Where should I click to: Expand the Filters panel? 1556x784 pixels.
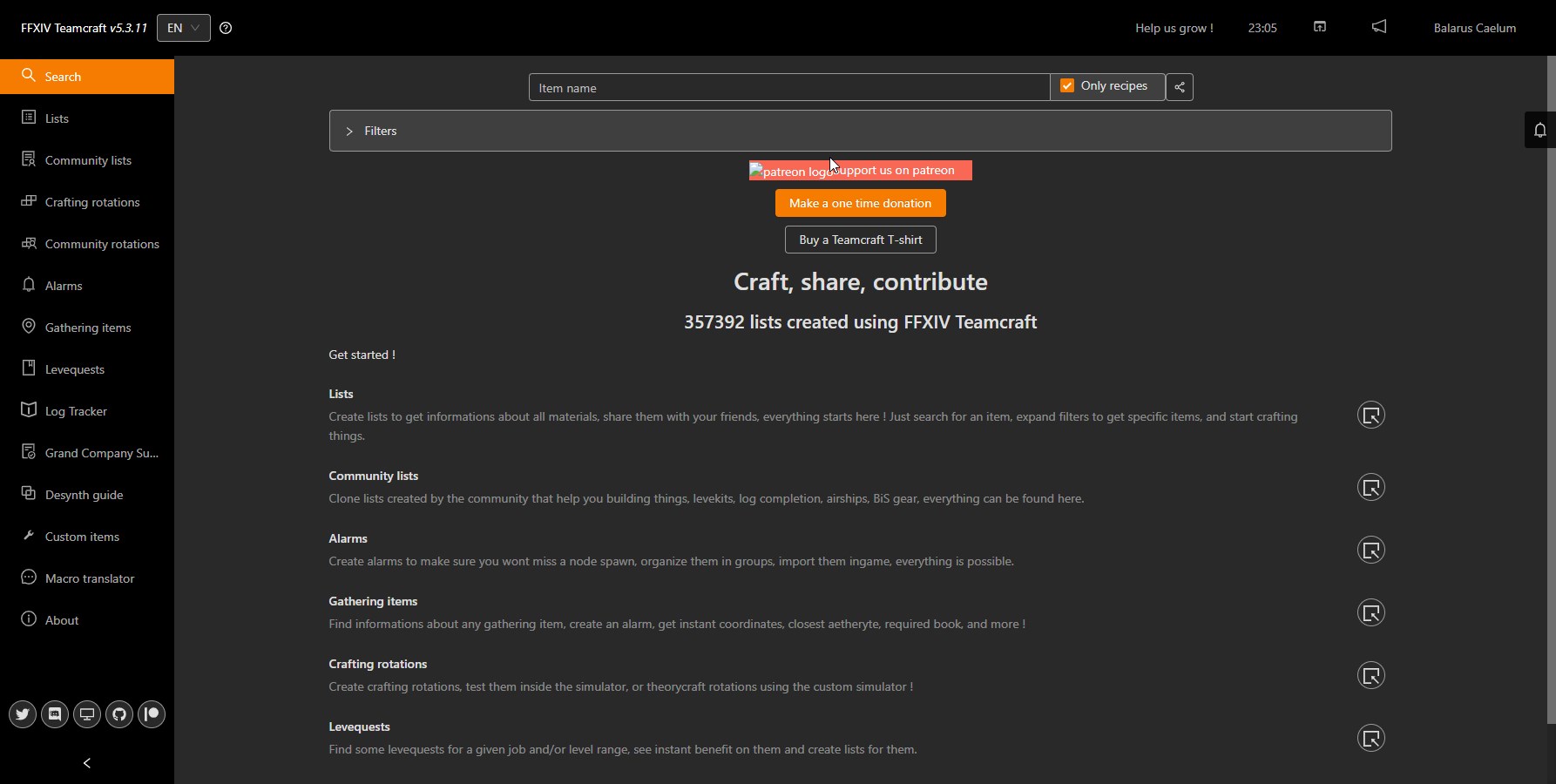pos(861,131)
